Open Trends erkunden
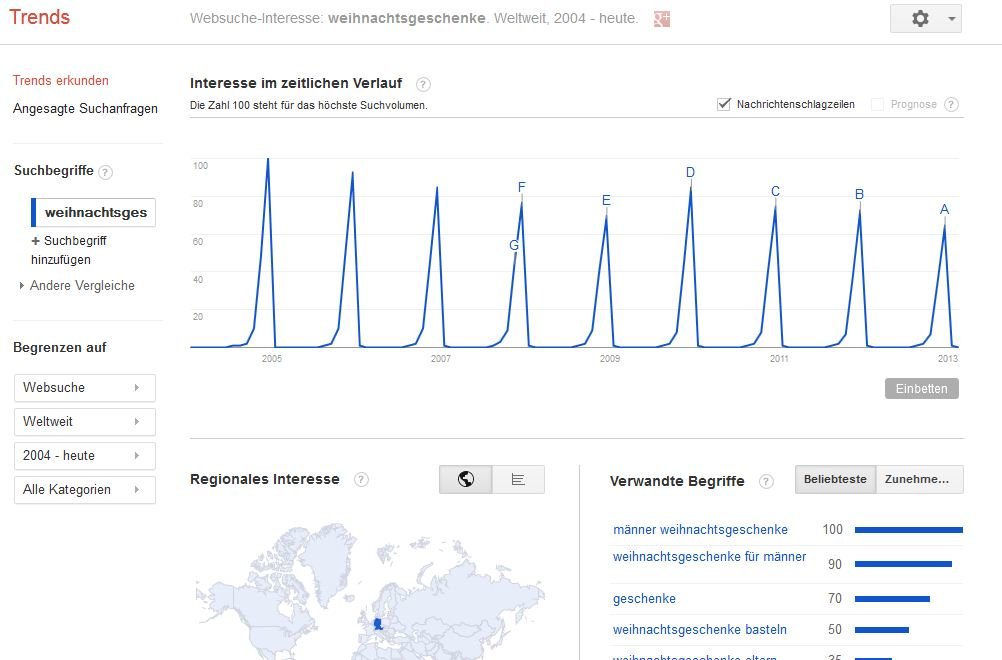The image size is (1002, 660). pyautogui.click(x=61, y=81)
